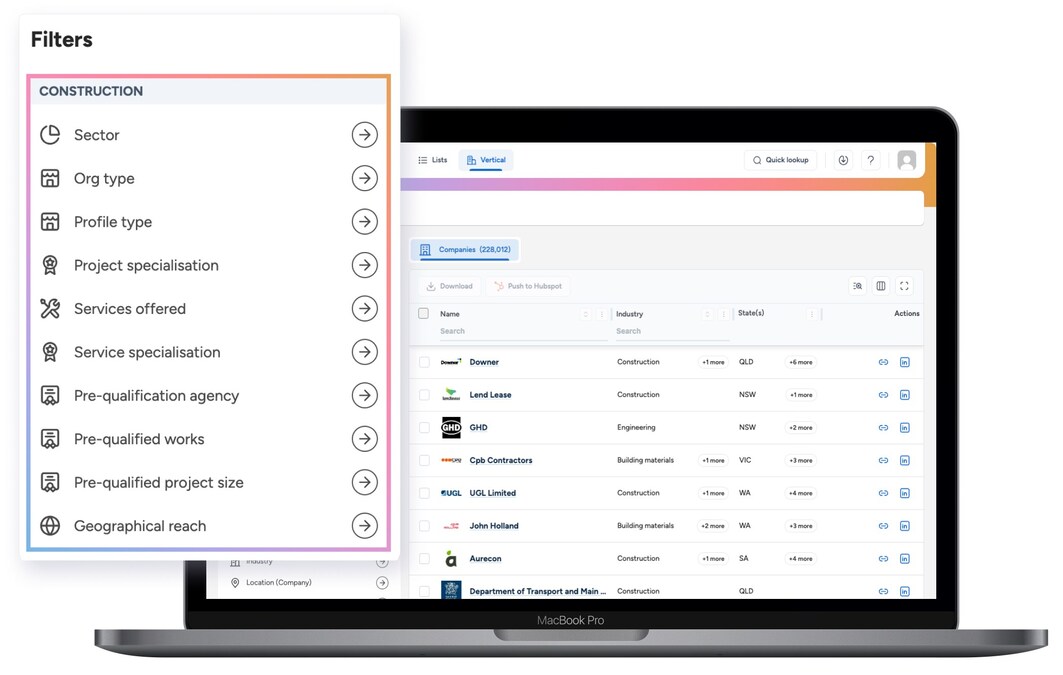Open the Geographical reach filter
1063x675 pixels.
[x=364, y=525]
